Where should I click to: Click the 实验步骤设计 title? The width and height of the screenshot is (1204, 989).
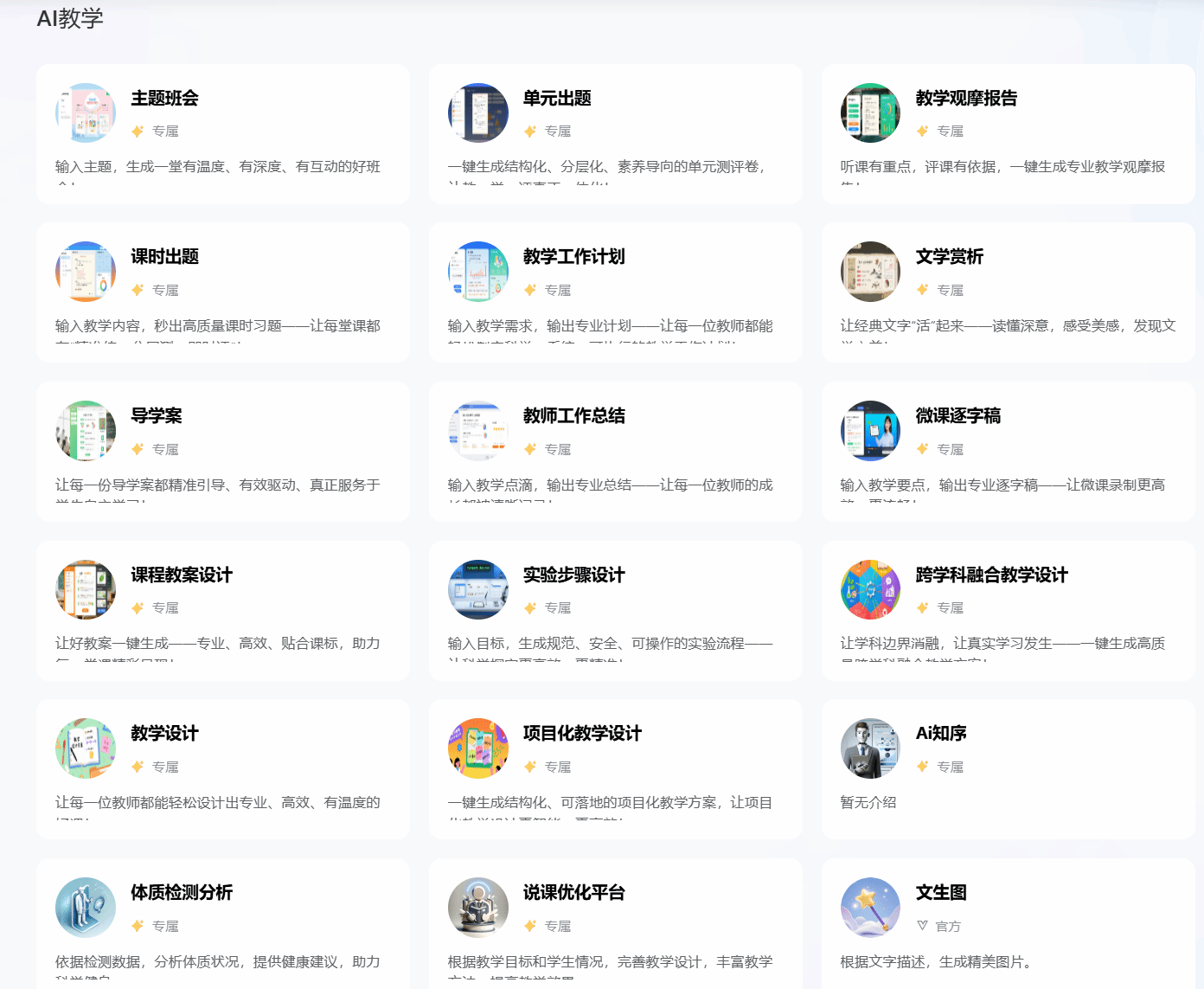click(573, 575)
